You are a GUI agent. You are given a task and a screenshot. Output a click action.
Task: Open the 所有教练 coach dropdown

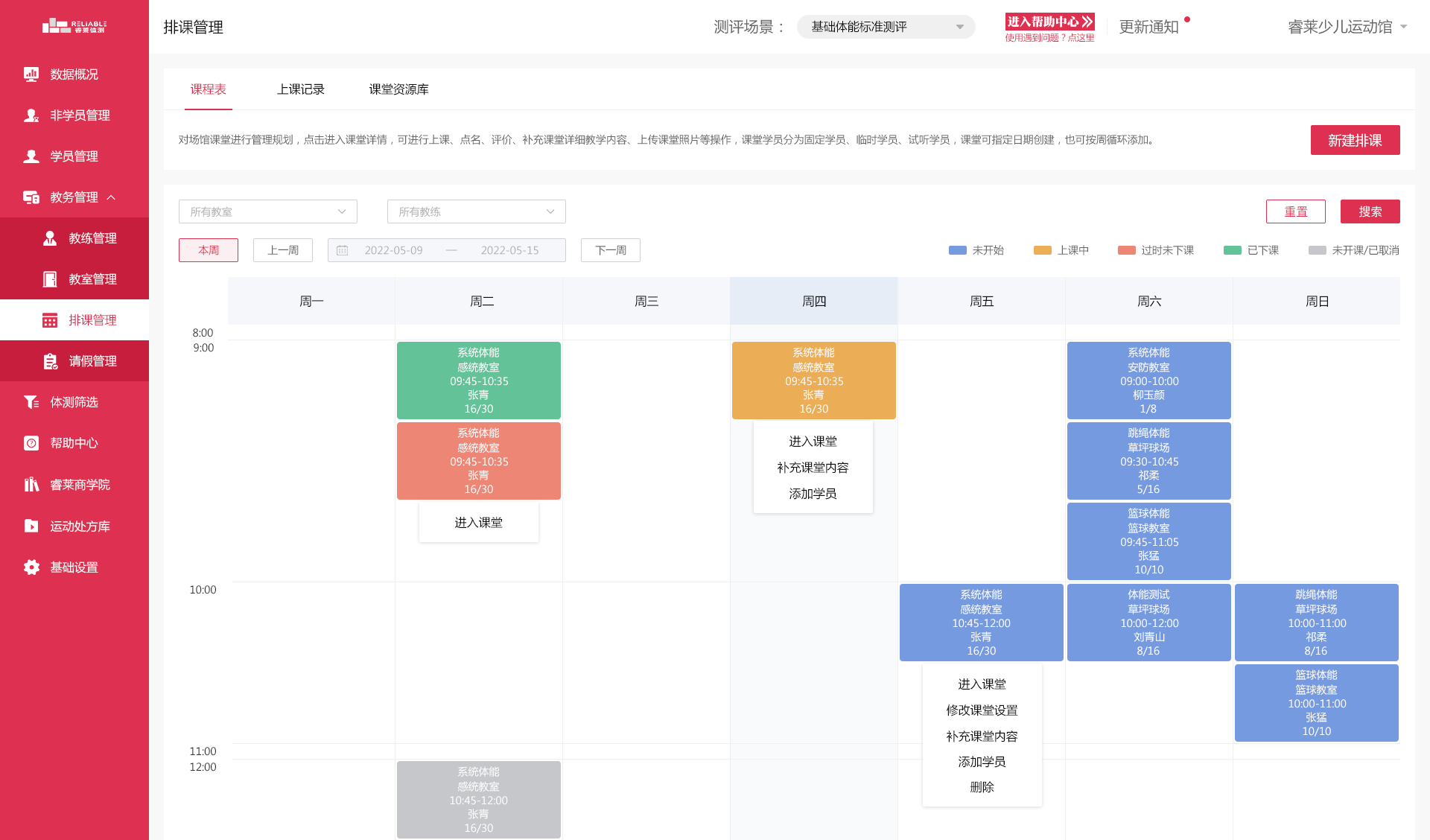(x=477, y=211)
